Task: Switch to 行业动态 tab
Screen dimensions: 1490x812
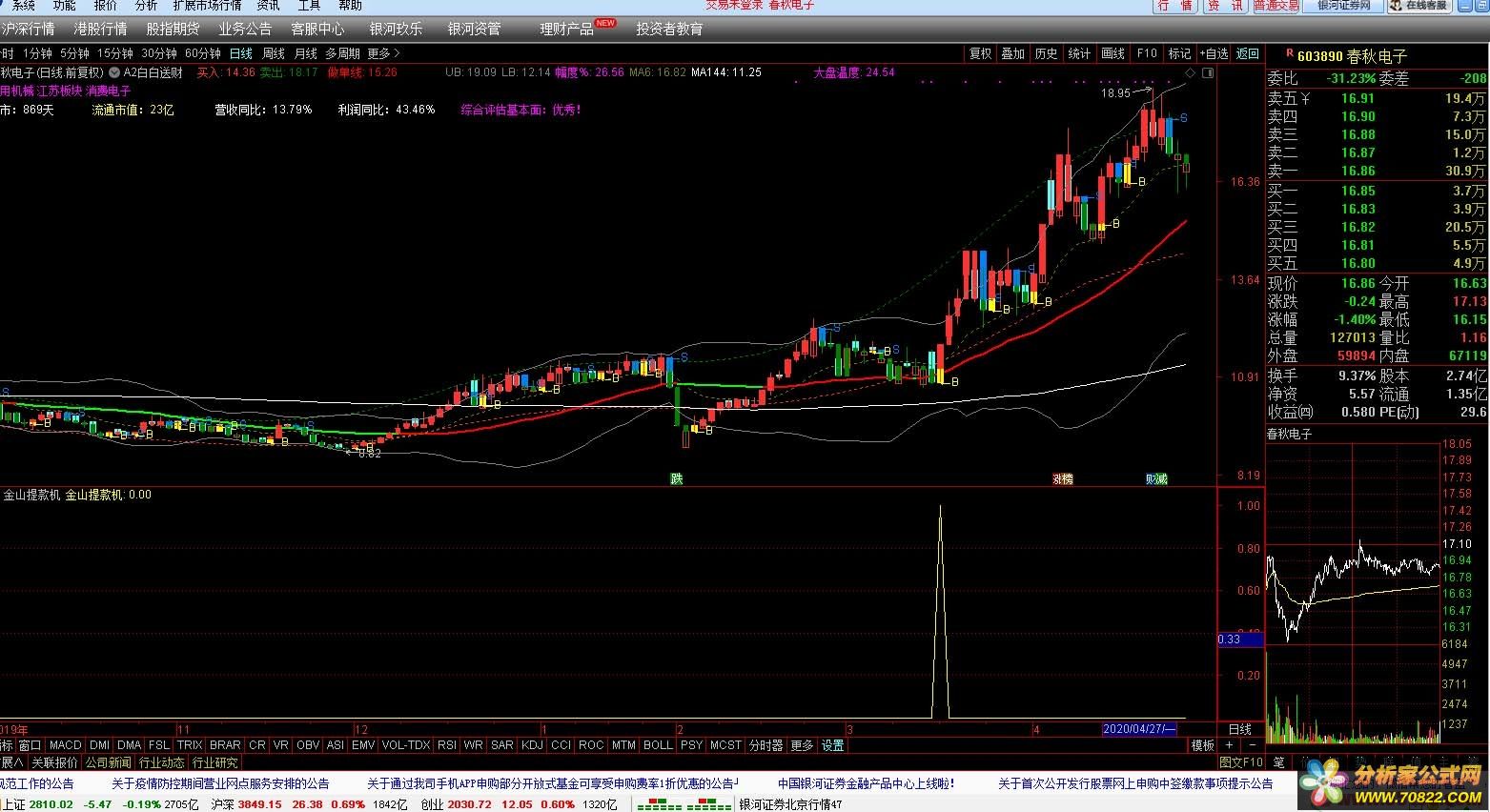Action: coord(161,762)
